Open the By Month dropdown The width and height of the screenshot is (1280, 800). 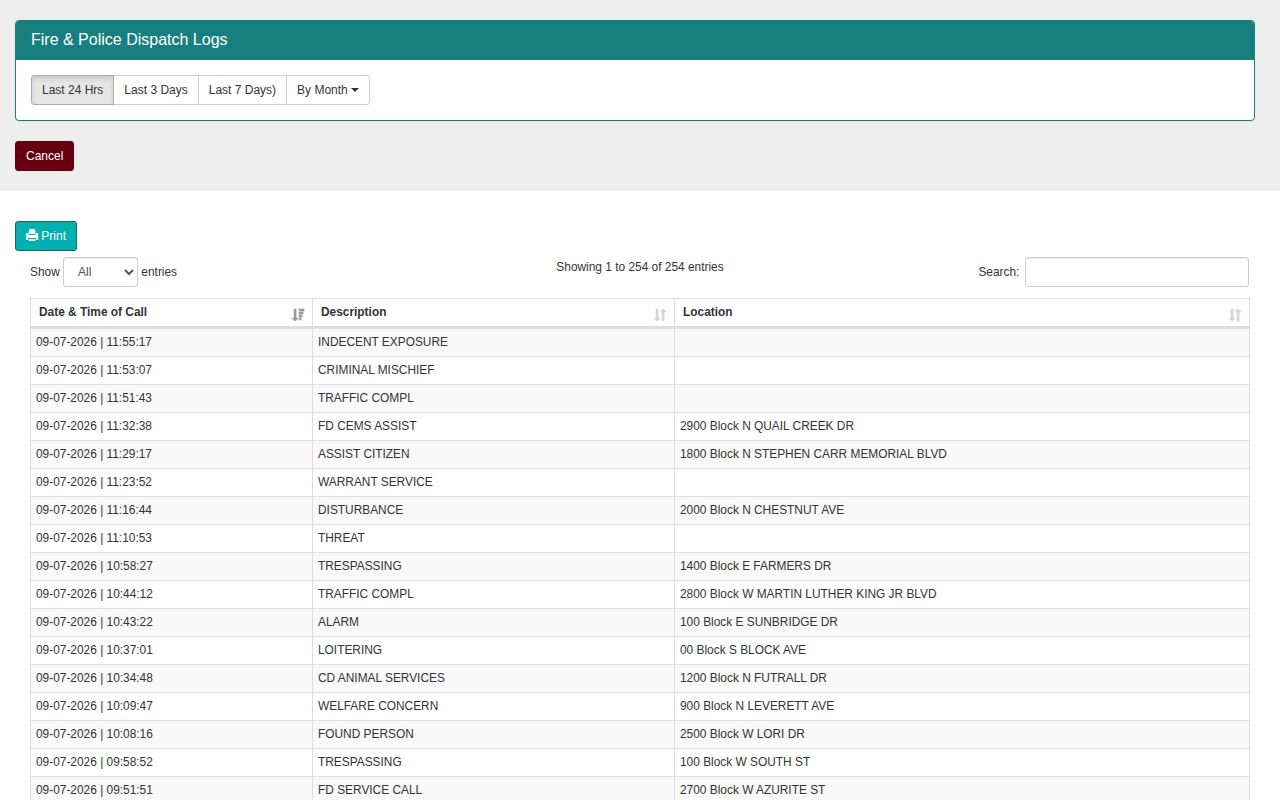(328, 90)
